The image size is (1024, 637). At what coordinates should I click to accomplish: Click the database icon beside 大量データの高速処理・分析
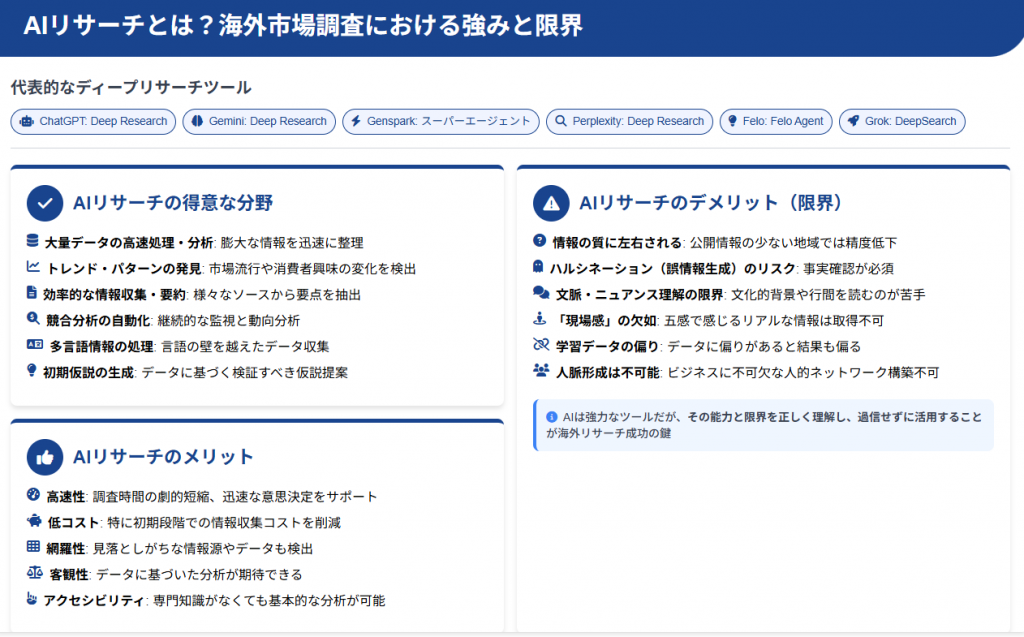tap(33, 241)
